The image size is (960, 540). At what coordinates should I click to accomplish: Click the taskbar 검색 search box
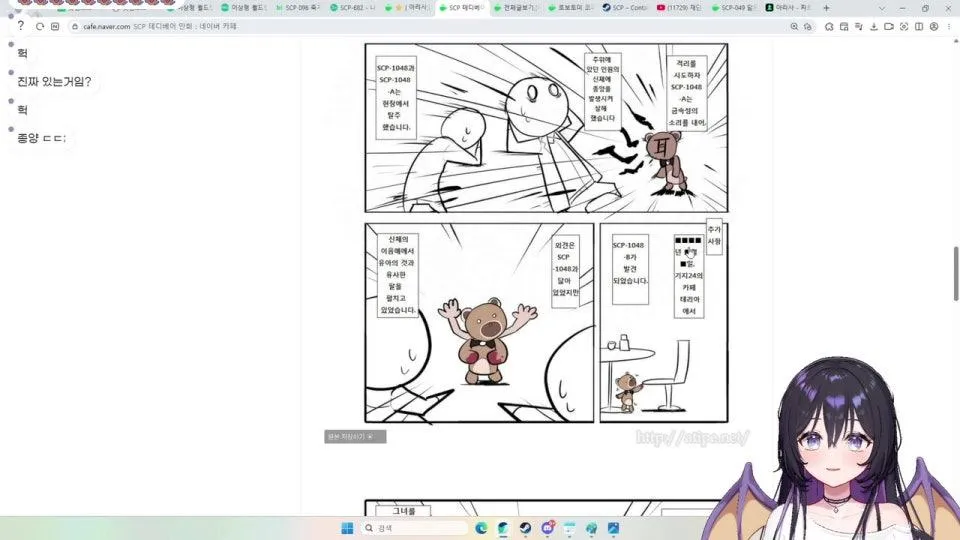(x=415, y=528)
